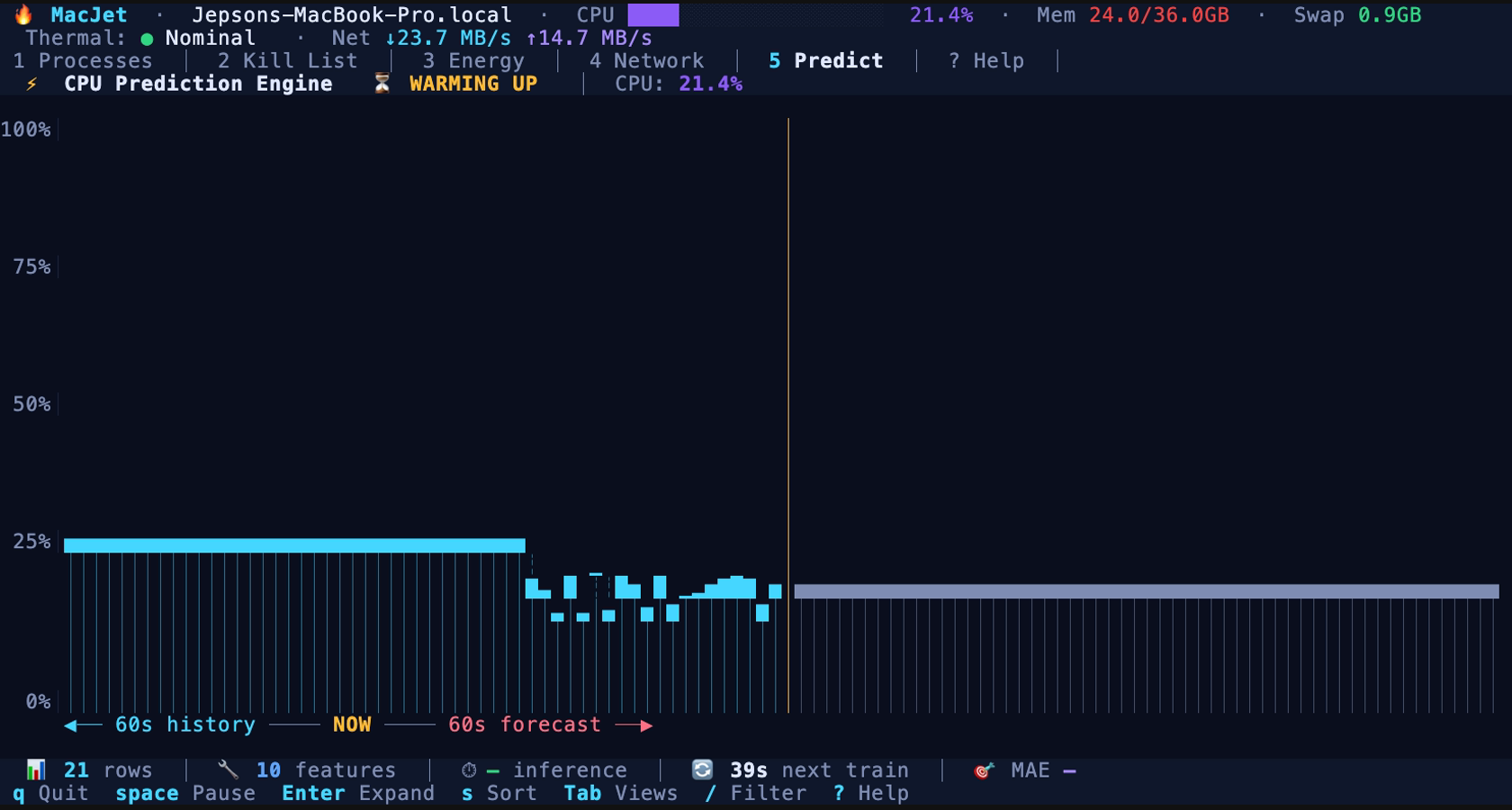
Task: Click the flat cyan history bar
Action: 294,545
